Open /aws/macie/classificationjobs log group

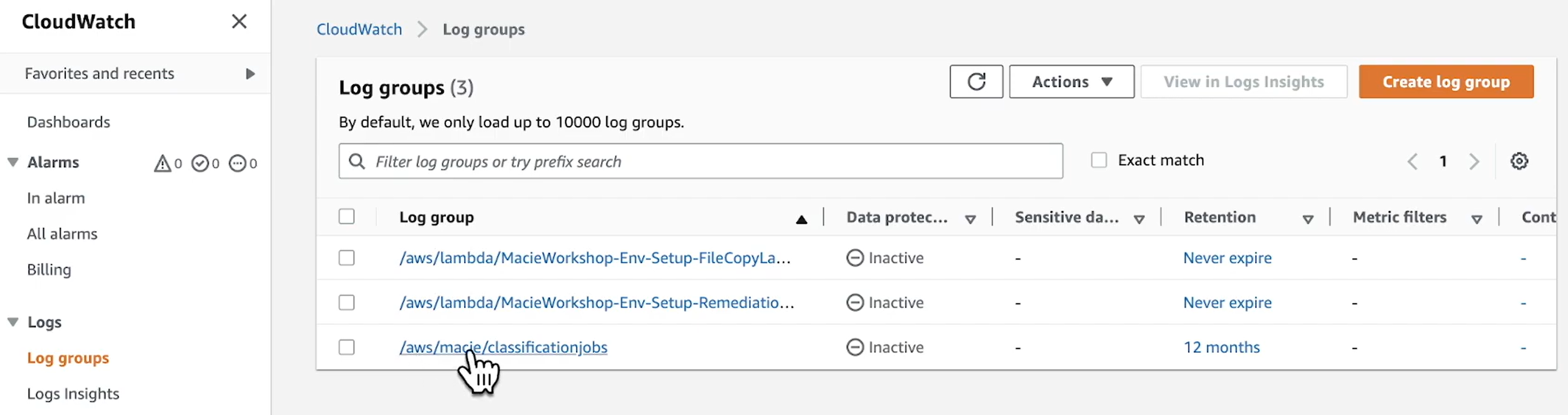[503, 347]
